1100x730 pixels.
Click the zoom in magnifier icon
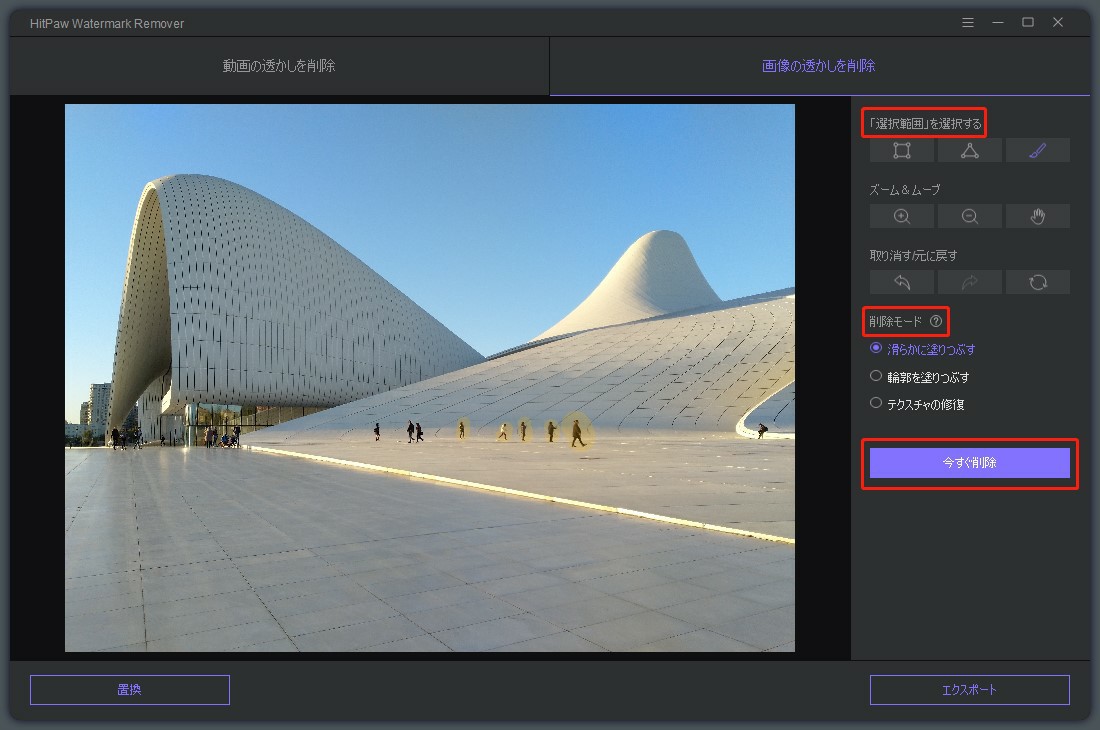(x=901, y=217)
